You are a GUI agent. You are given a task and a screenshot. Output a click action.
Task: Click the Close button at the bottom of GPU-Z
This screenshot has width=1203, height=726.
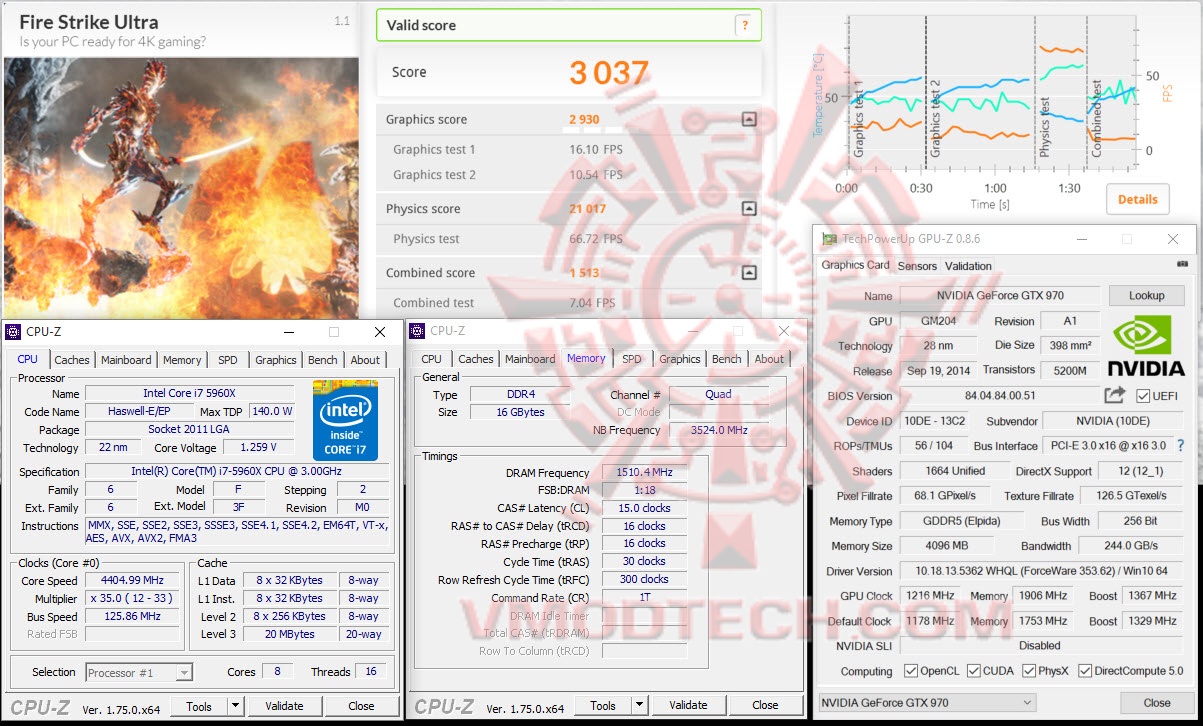click(1157, 703)
